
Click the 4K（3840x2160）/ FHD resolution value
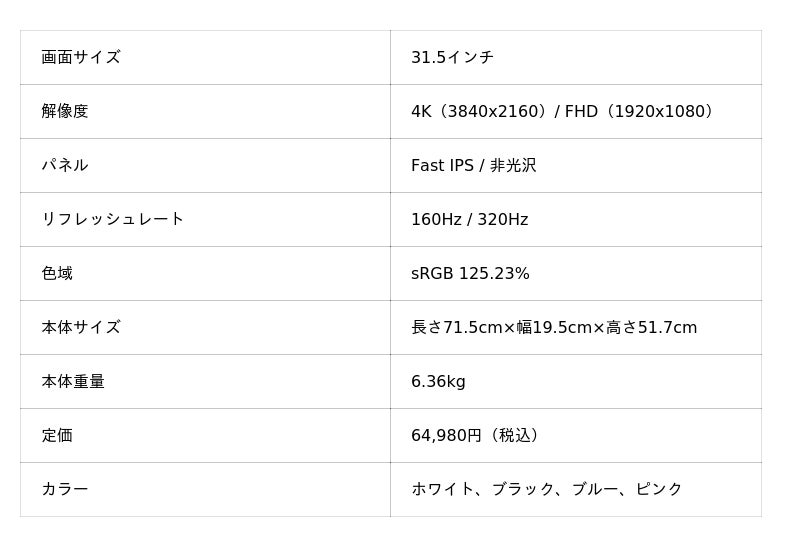click(561, 111)
